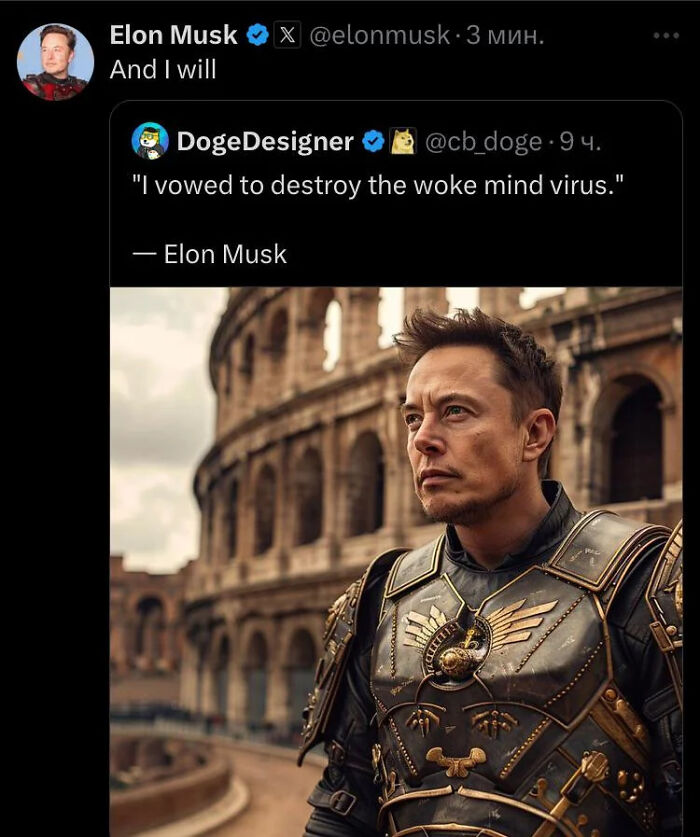Screen dimensions: 700x837
Task: Click the DogeDesigner avatar icon
Action: (x=150, y=141)
